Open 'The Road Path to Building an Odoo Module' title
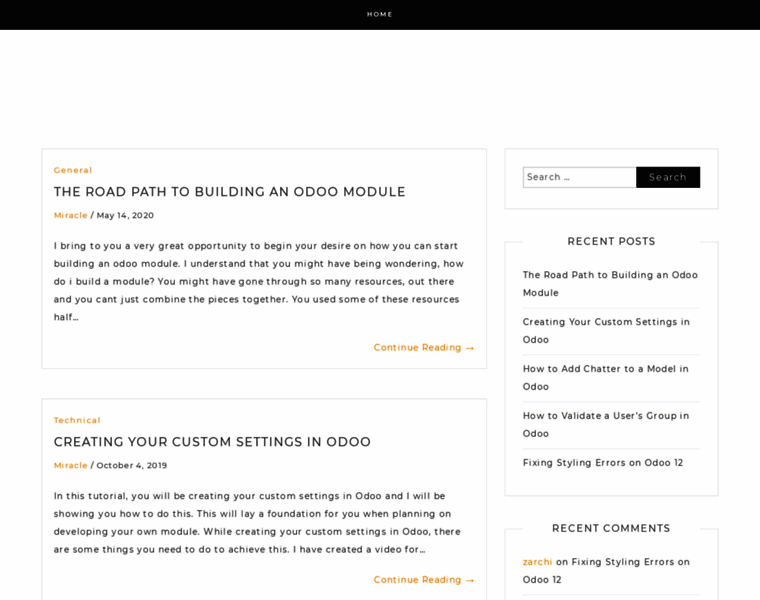 point(229,192)
